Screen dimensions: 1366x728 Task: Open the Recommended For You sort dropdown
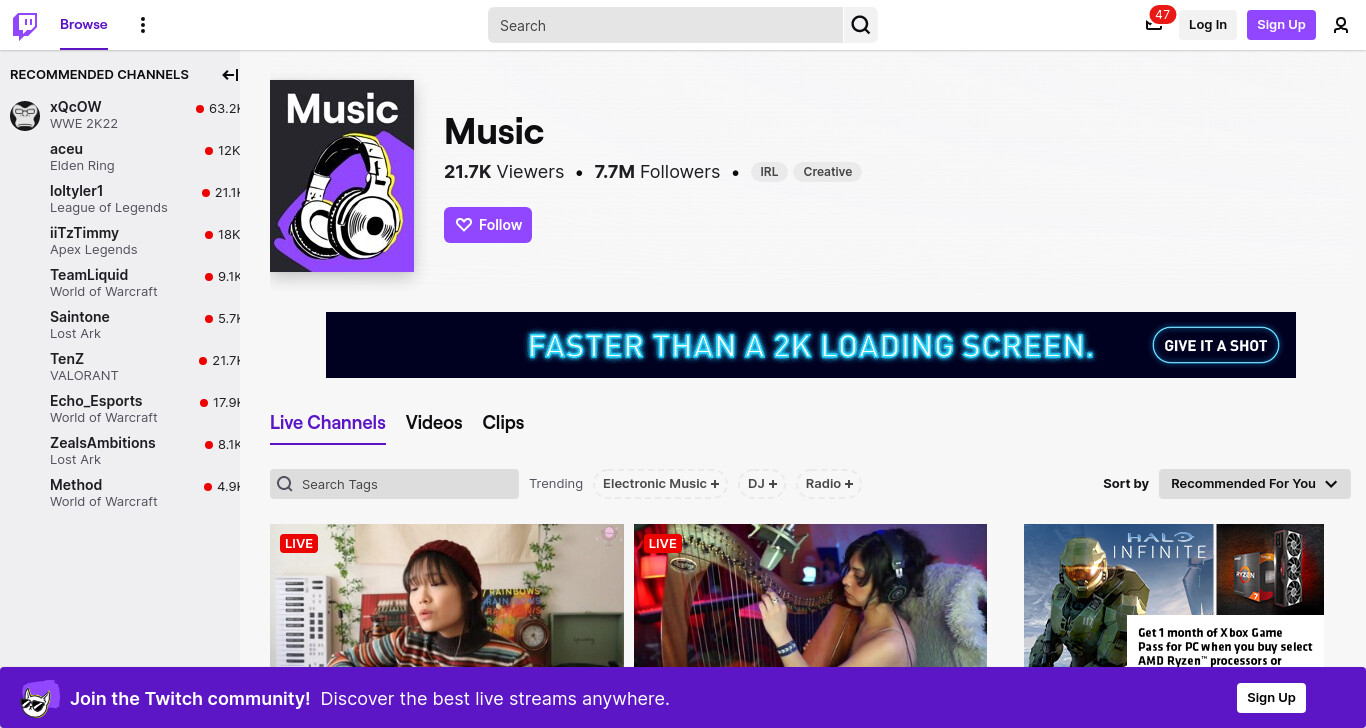1254,484
